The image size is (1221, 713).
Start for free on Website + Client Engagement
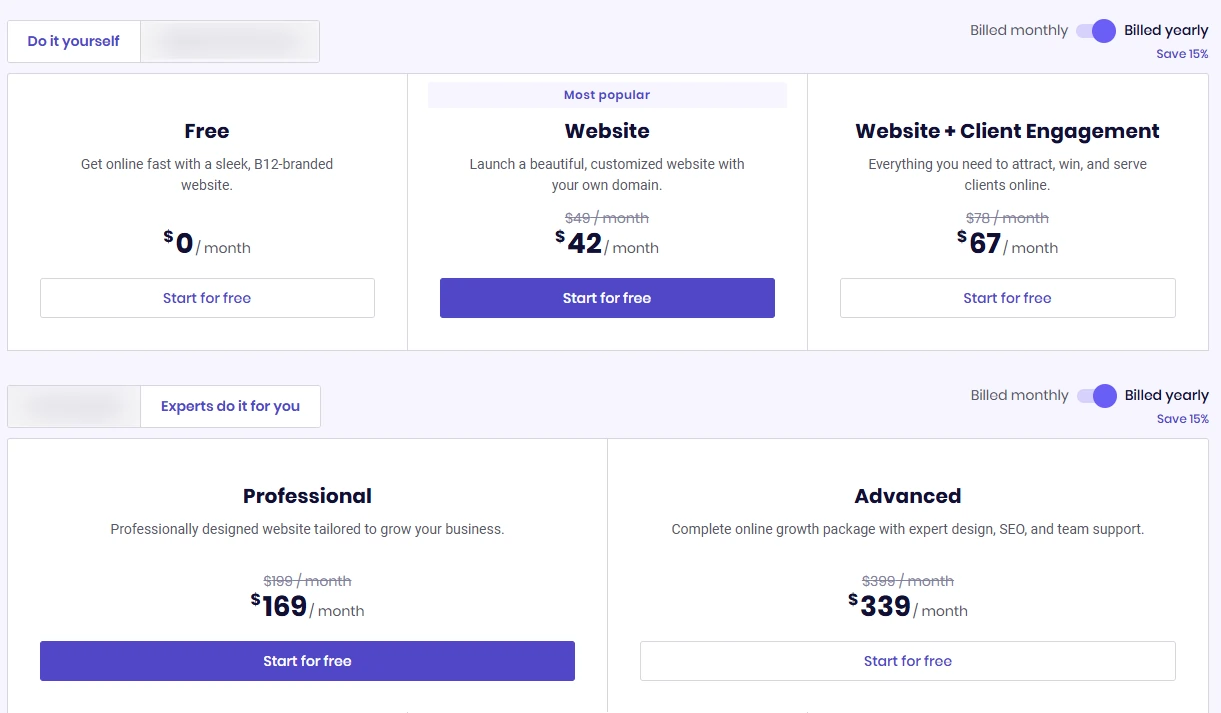click(x=1007, y=298)
